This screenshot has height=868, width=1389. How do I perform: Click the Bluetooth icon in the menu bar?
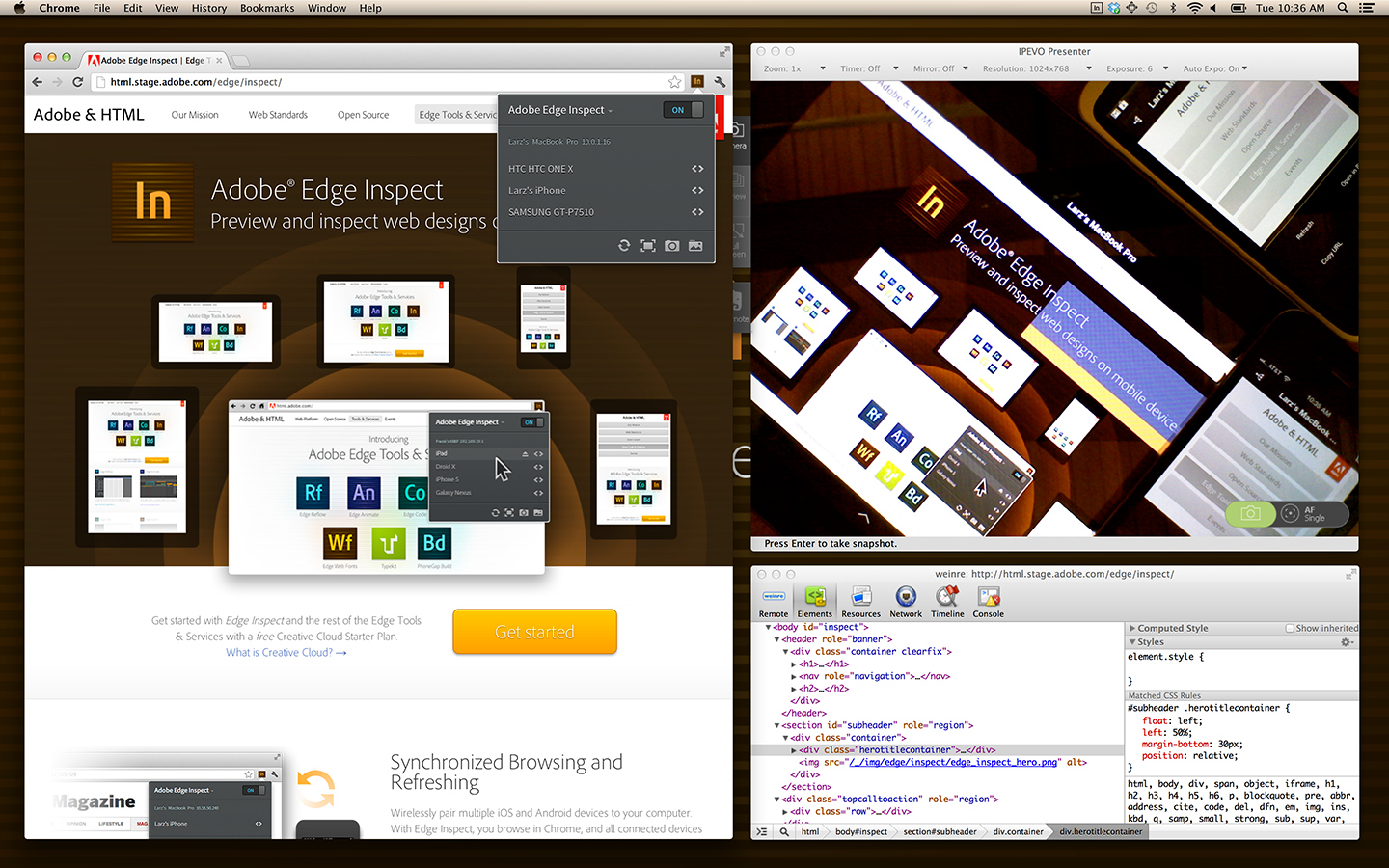(x=1173, y=8)
